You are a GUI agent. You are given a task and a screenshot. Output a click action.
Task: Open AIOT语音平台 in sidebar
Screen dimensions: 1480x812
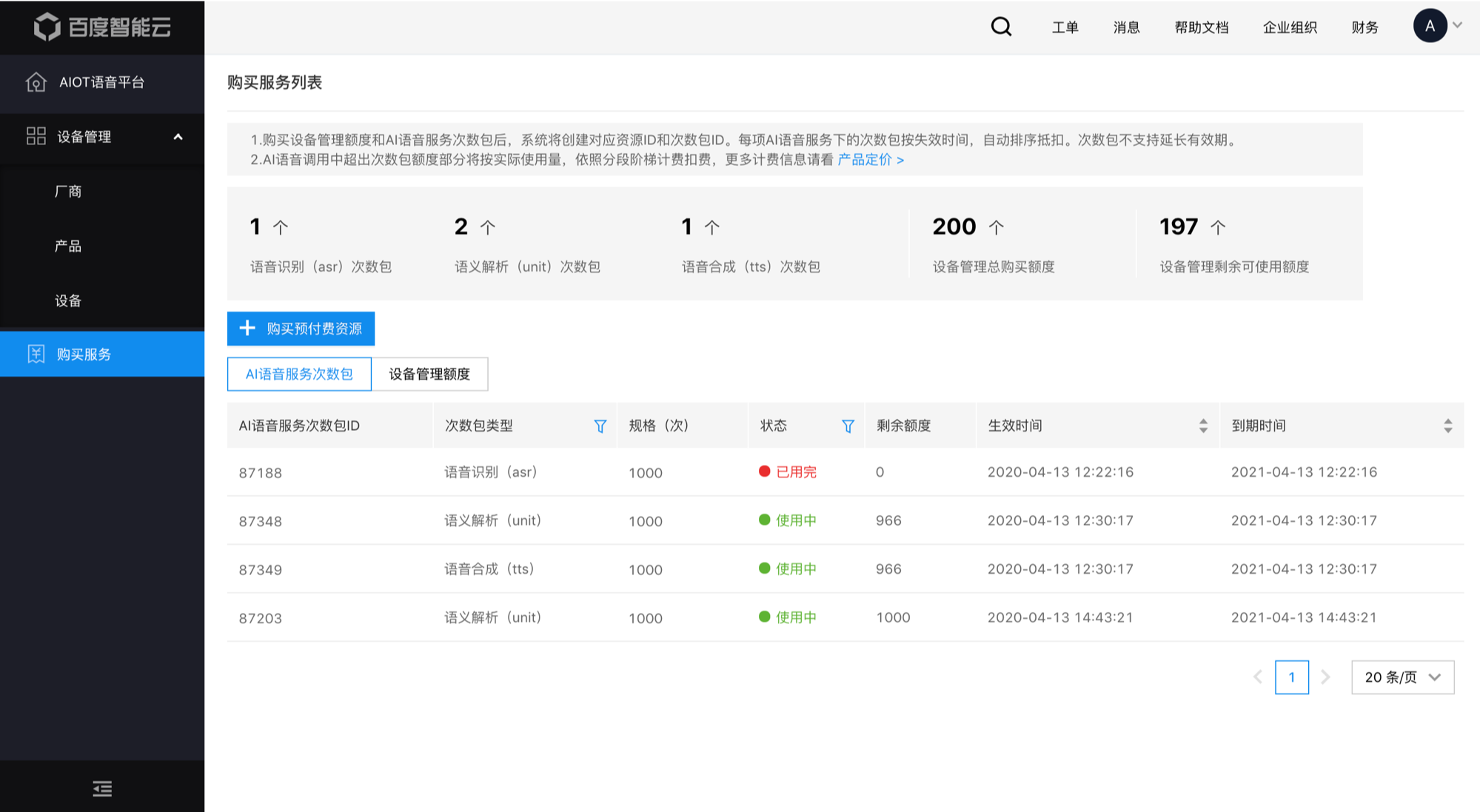click(x=102, y=82)
